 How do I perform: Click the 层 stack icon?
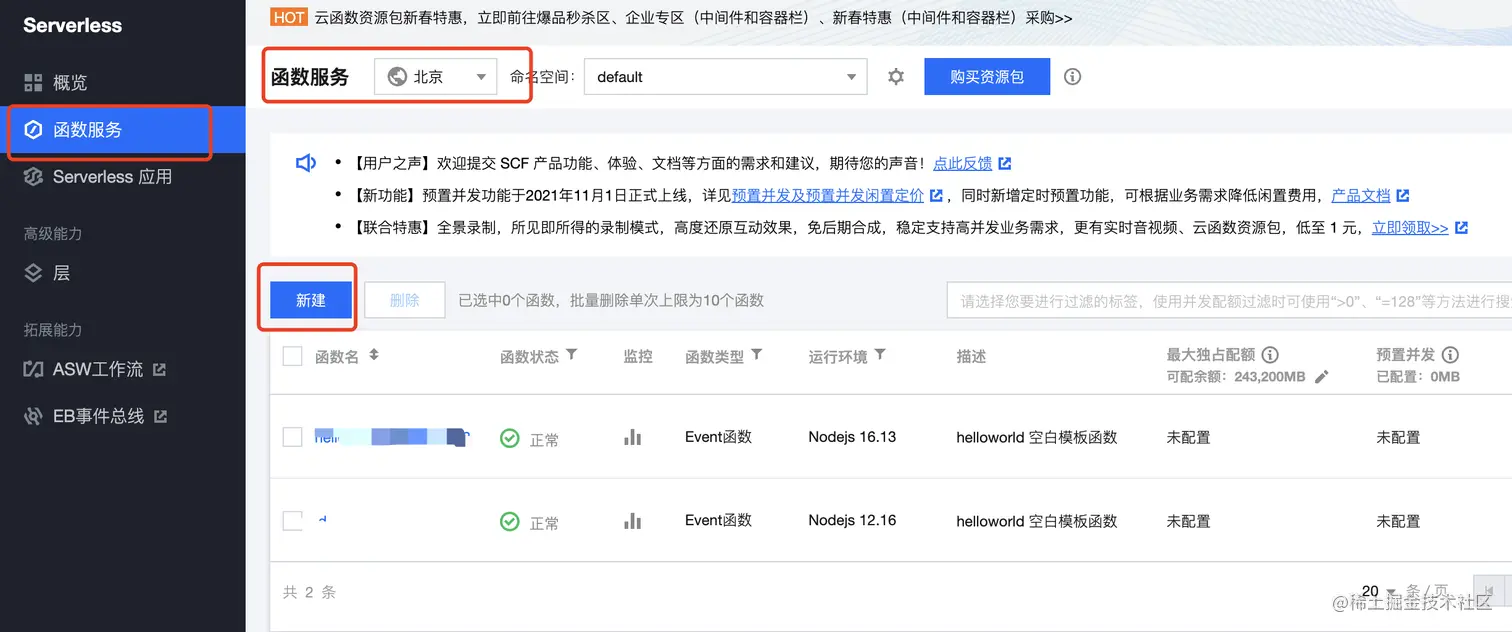33,273
